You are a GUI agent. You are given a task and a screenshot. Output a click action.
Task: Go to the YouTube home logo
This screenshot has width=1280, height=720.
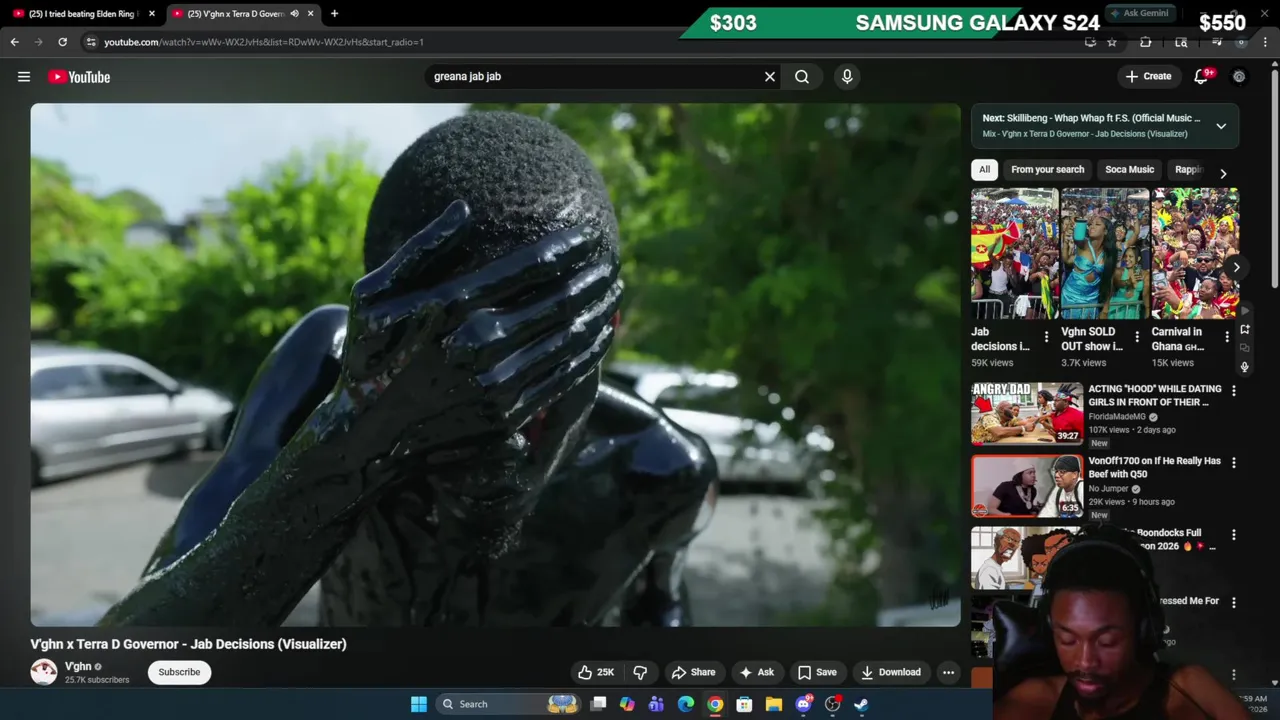pyautogui.click(x=79, y=77)
